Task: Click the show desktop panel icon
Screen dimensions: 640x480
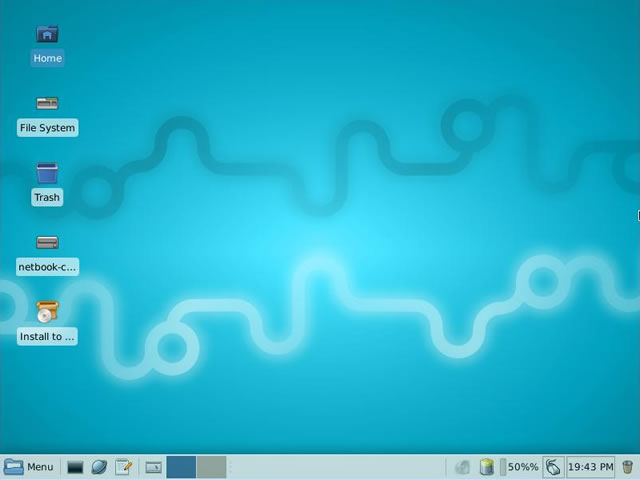Action: point(153,467)
